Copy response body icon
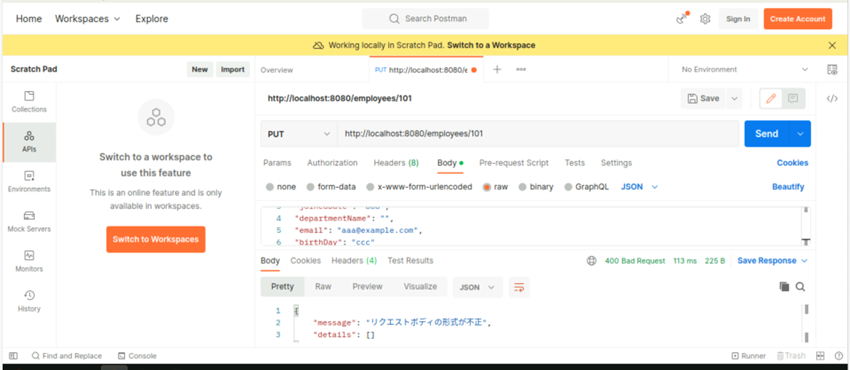Viewport: 850px width, 370px height. point(784,287)
